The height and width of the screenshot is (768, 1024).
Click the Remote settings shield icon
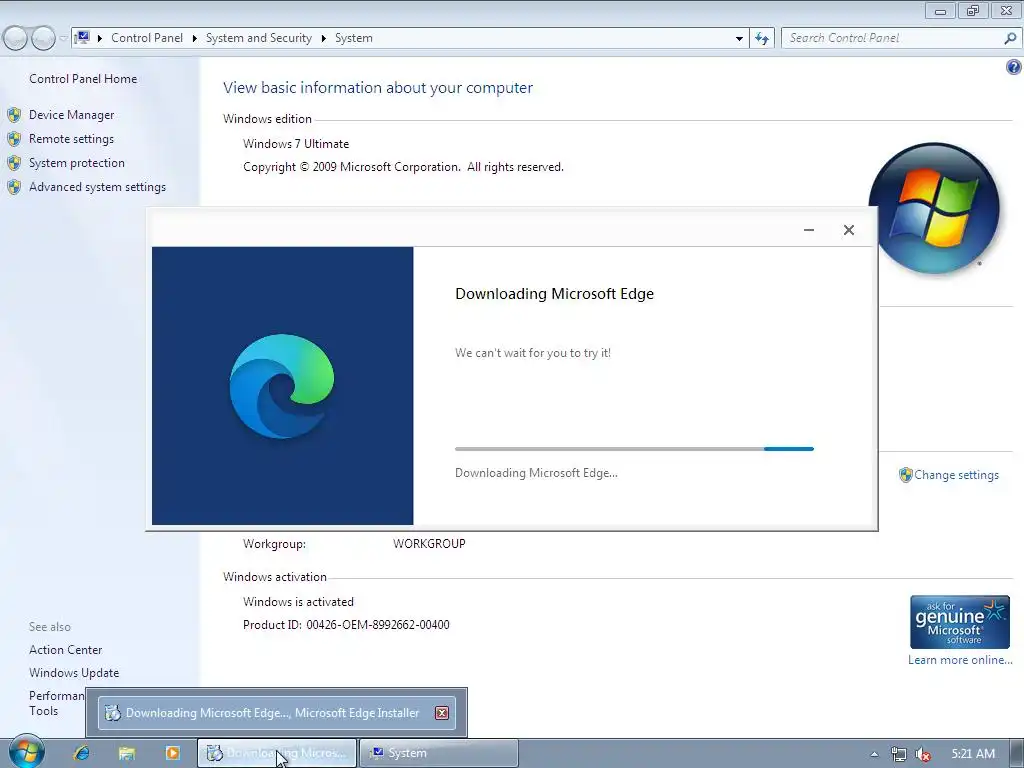tap(14, 139)
